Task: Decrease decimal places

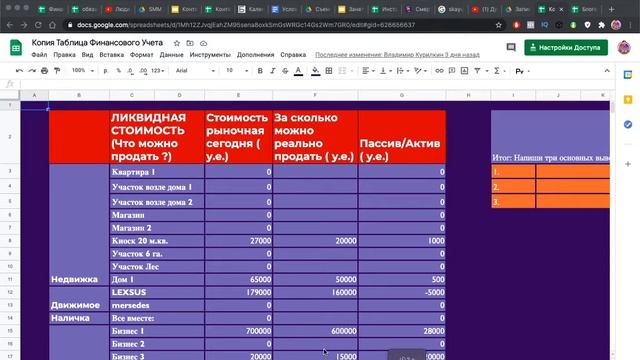Action: click(130, 71)
